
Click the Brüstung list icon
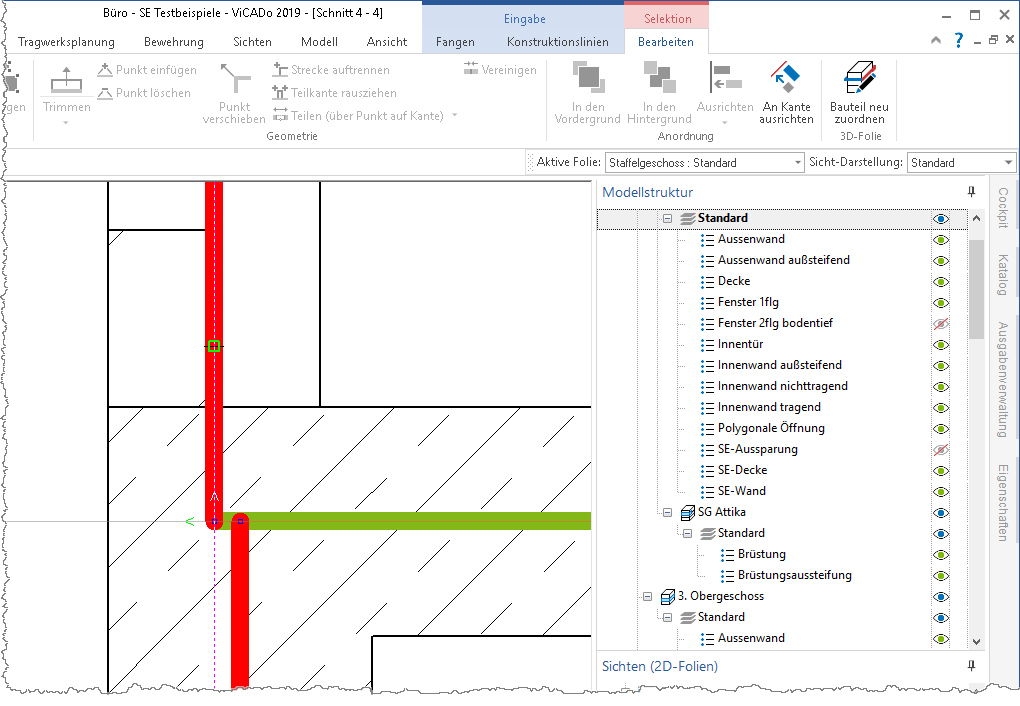tap(727, 554)
